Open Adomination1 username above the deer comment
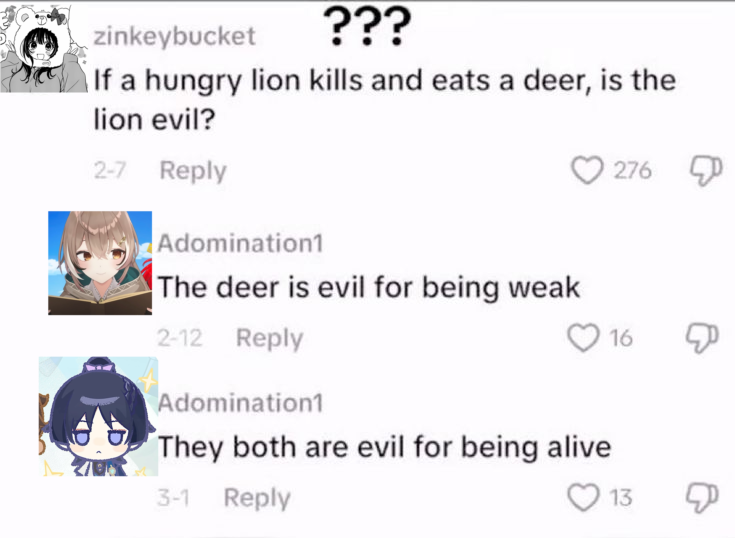This screenshot has width=735, height=538. click(240, 243)
